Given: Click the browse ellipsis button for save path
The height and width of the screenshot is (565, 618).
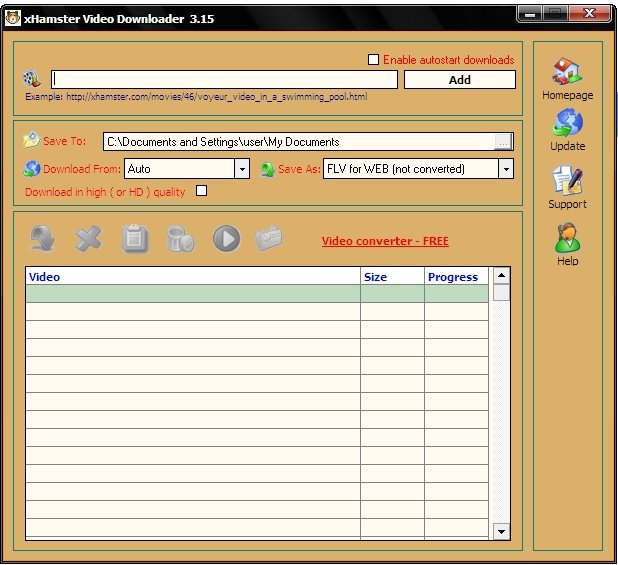Looking at the screenshot, I should pyautogui.click(x=503, y=142).
